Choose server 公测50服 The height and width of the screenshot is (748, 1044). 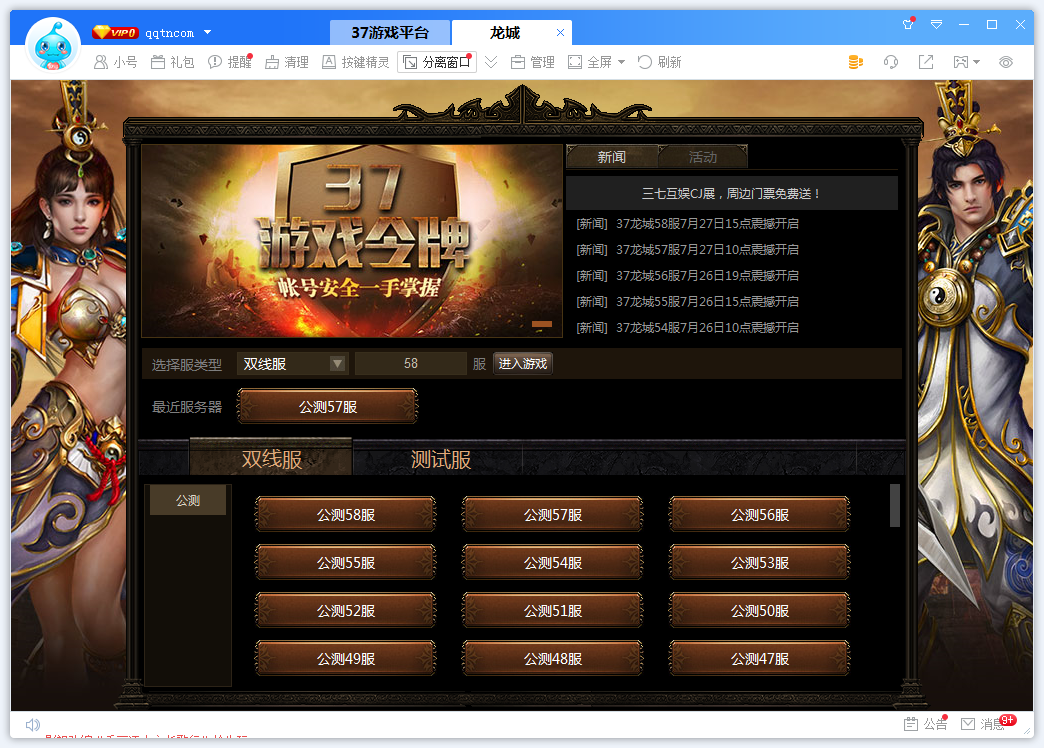[760, 610]
